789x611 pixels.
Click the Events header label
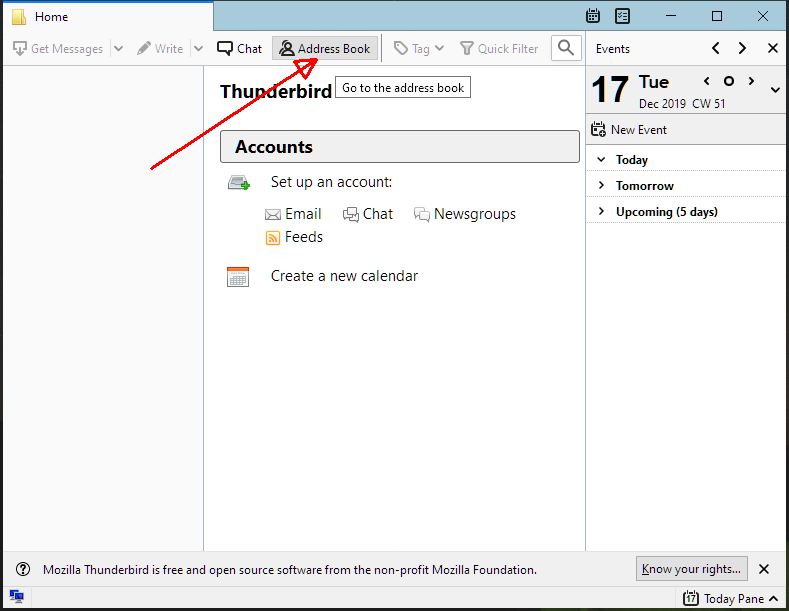612,49
